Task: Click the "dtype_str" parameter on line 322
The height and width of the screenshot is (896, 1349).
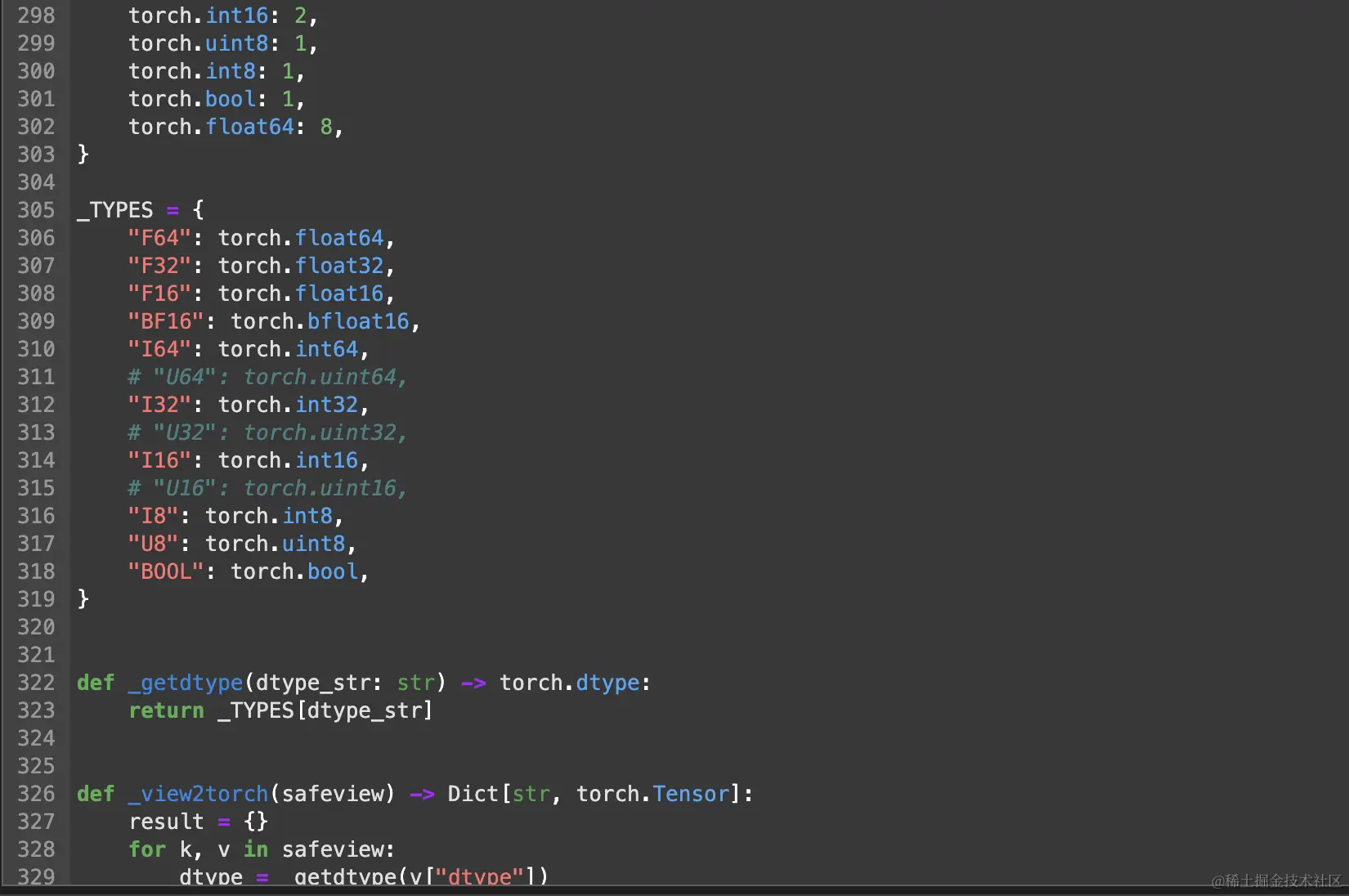Action: click(313, 683)
